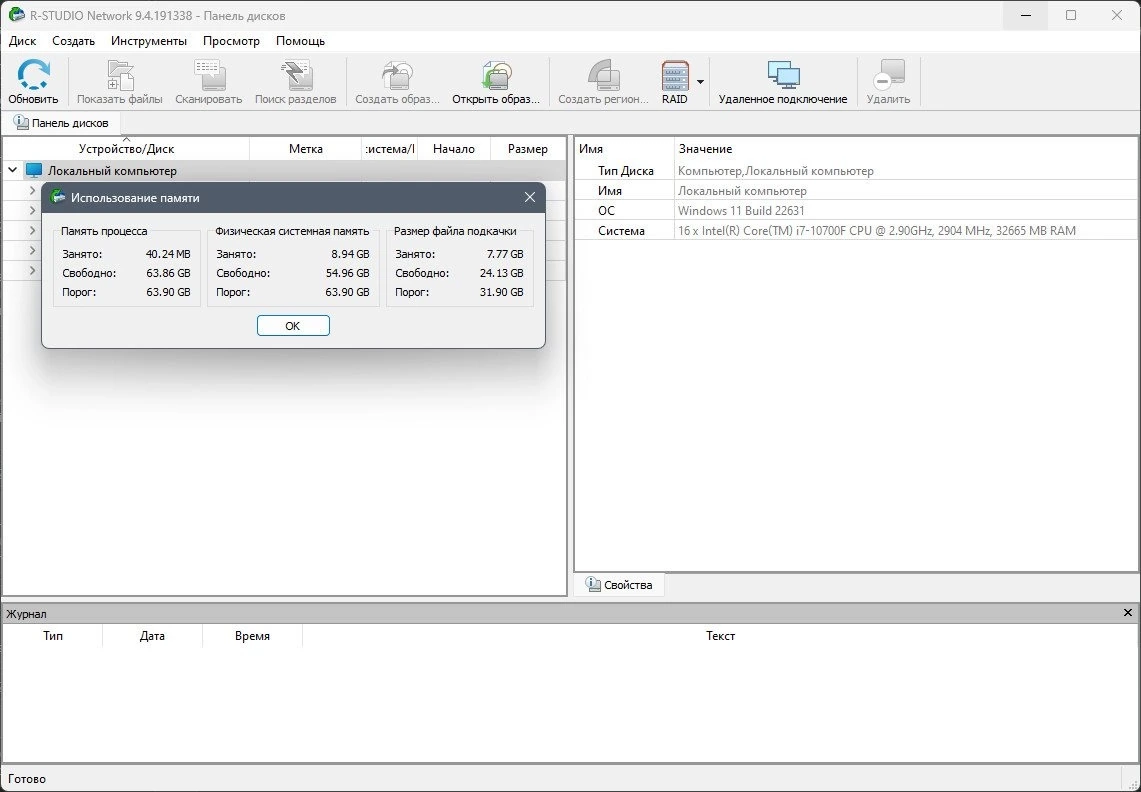Select the Панель дисков tab

click(x=61, y=123)
